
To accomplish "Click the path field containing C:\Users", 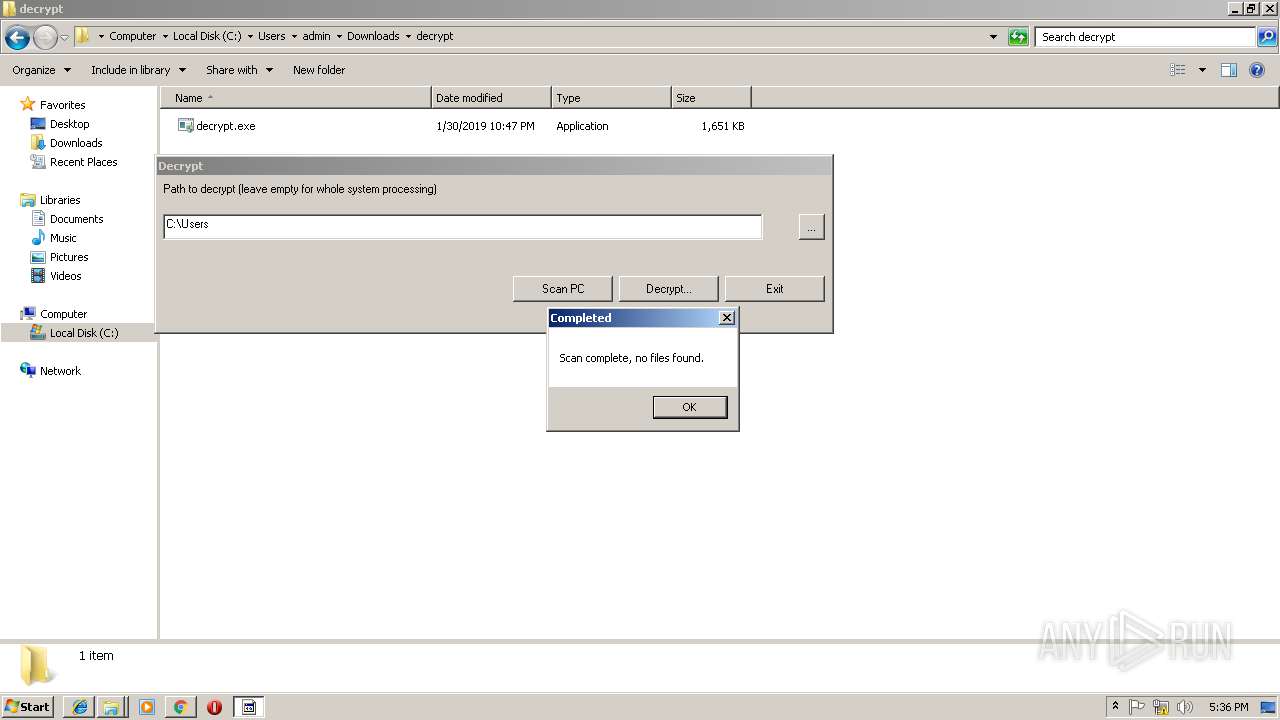I will pyautogui.click(x=462, y=227).
